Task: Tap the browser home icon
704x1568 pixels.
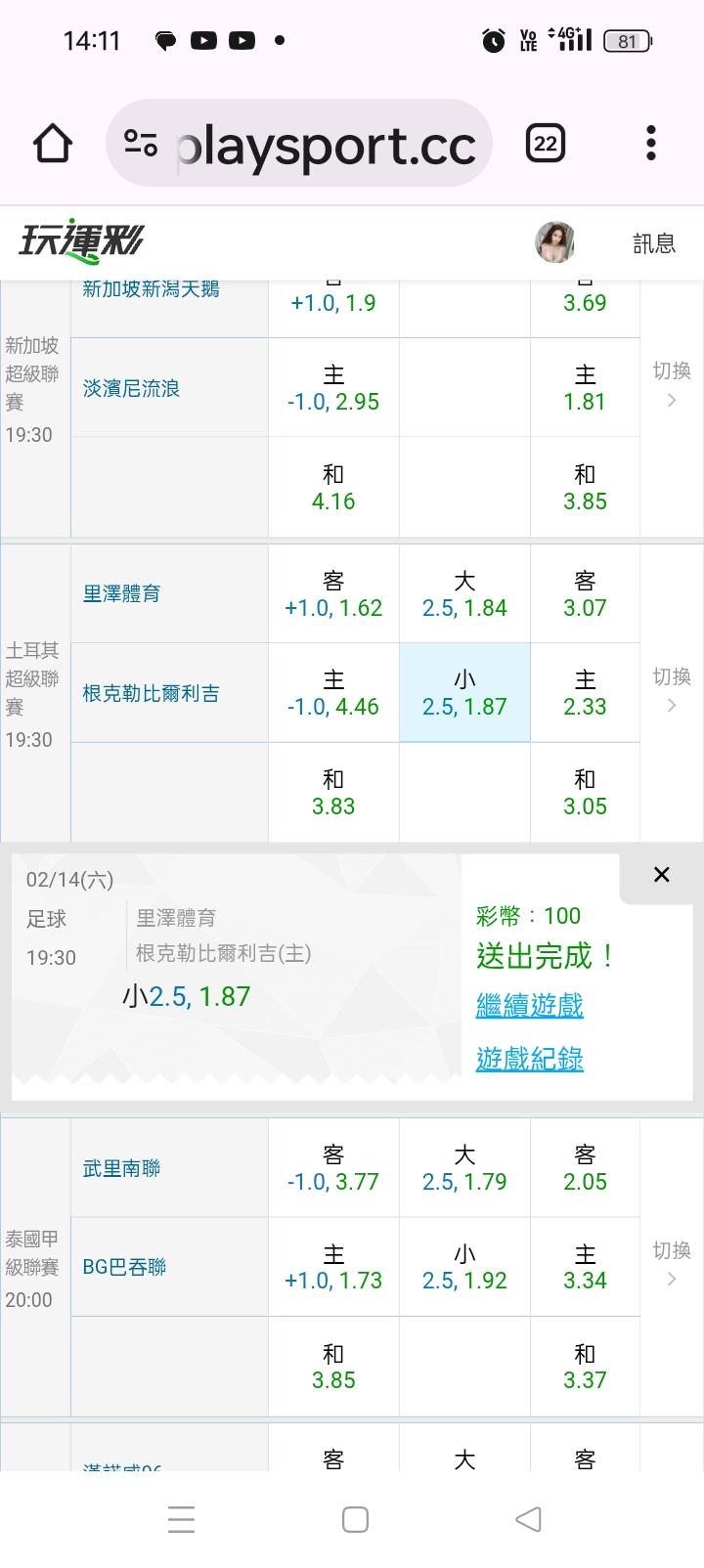Action: (53, 145)
